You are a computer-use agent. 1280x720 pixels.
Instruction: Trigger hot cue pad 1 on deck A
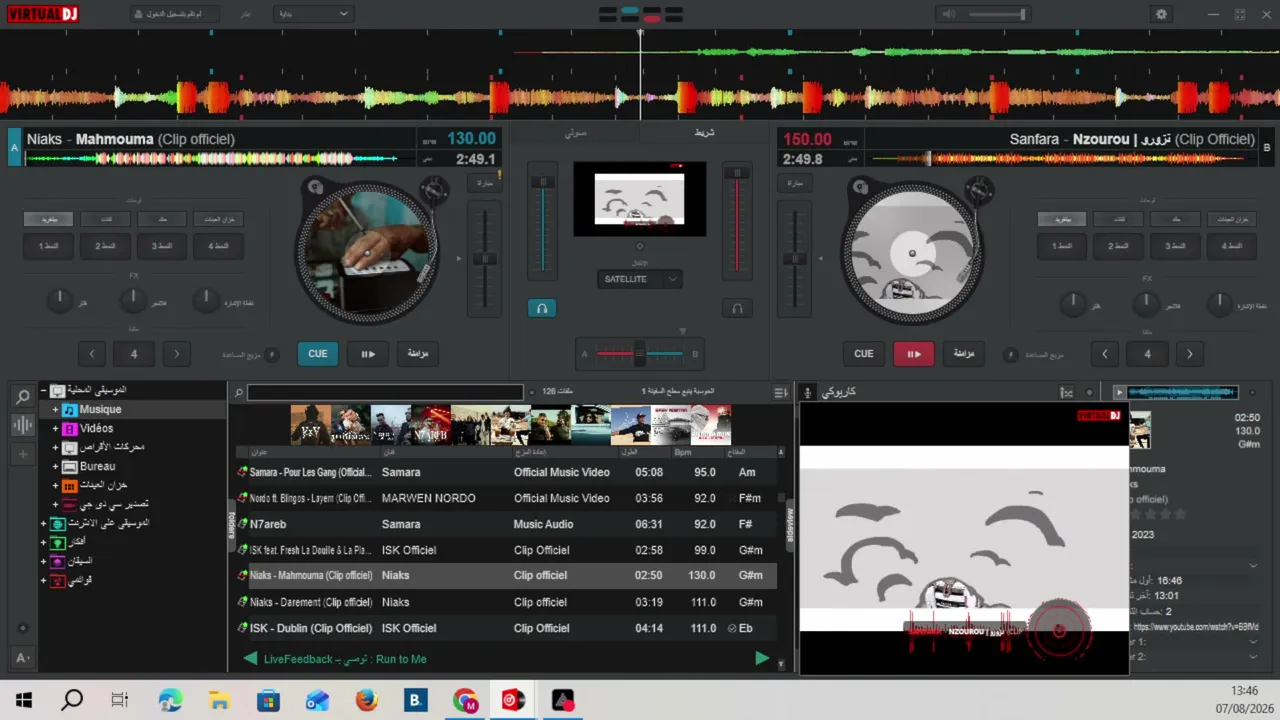[48, 245]
